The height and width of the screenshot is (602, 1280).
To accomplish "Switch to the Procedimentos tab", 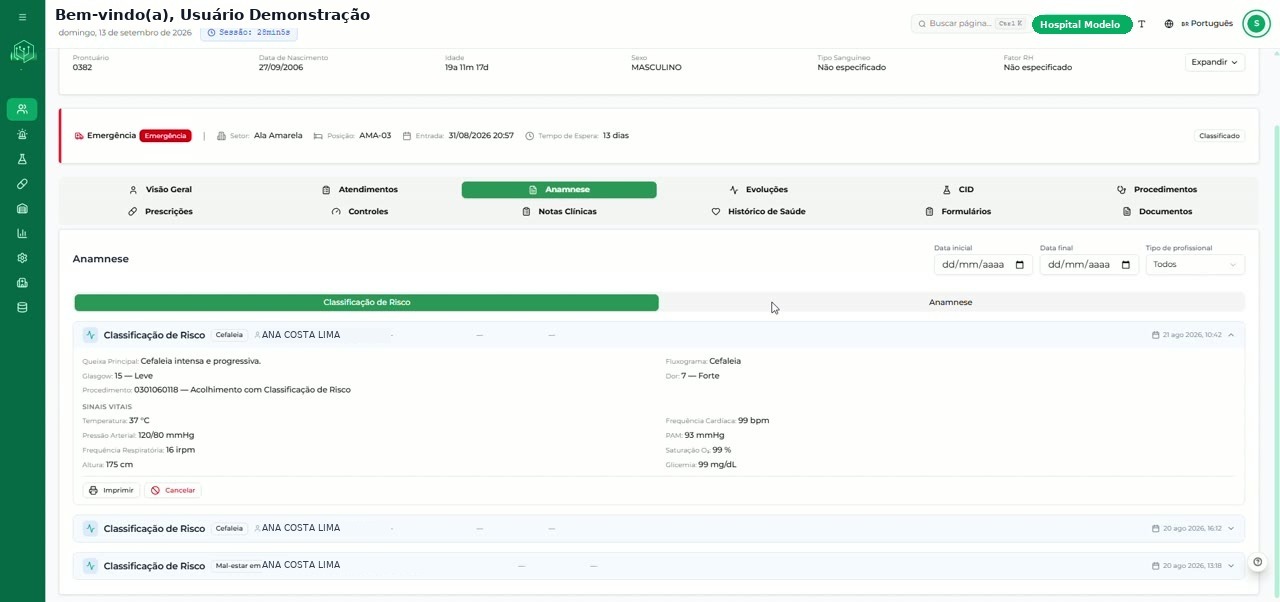I will [1157, 190].
